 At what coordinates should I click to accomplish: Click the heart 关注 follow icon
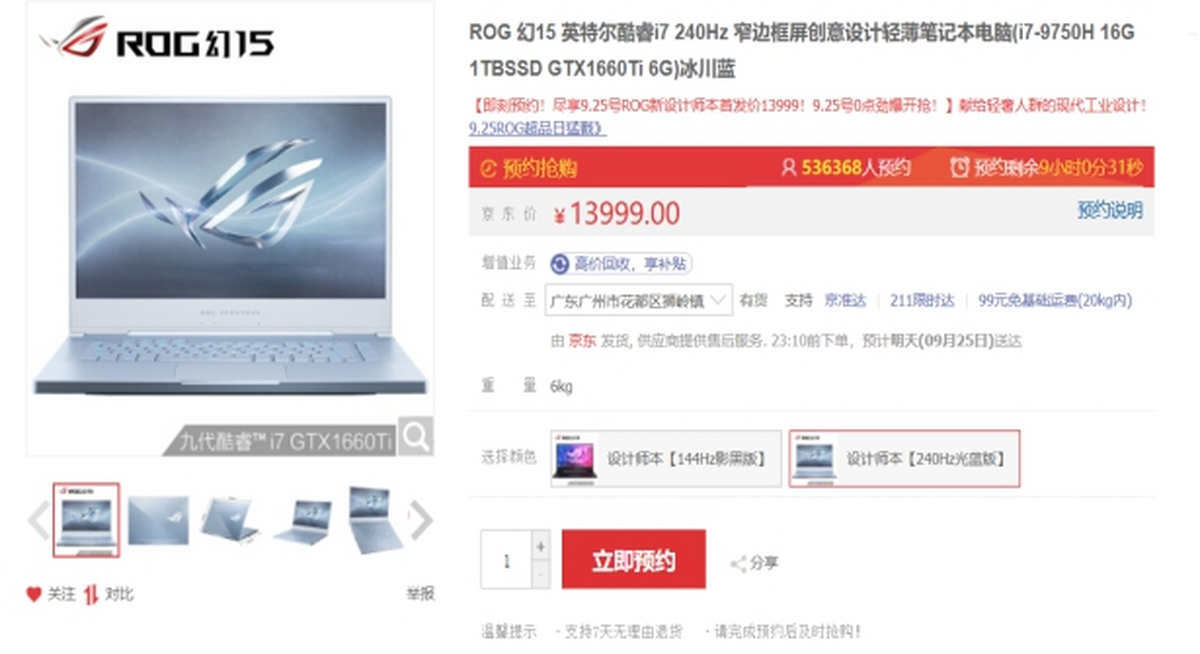pos(34,594)
